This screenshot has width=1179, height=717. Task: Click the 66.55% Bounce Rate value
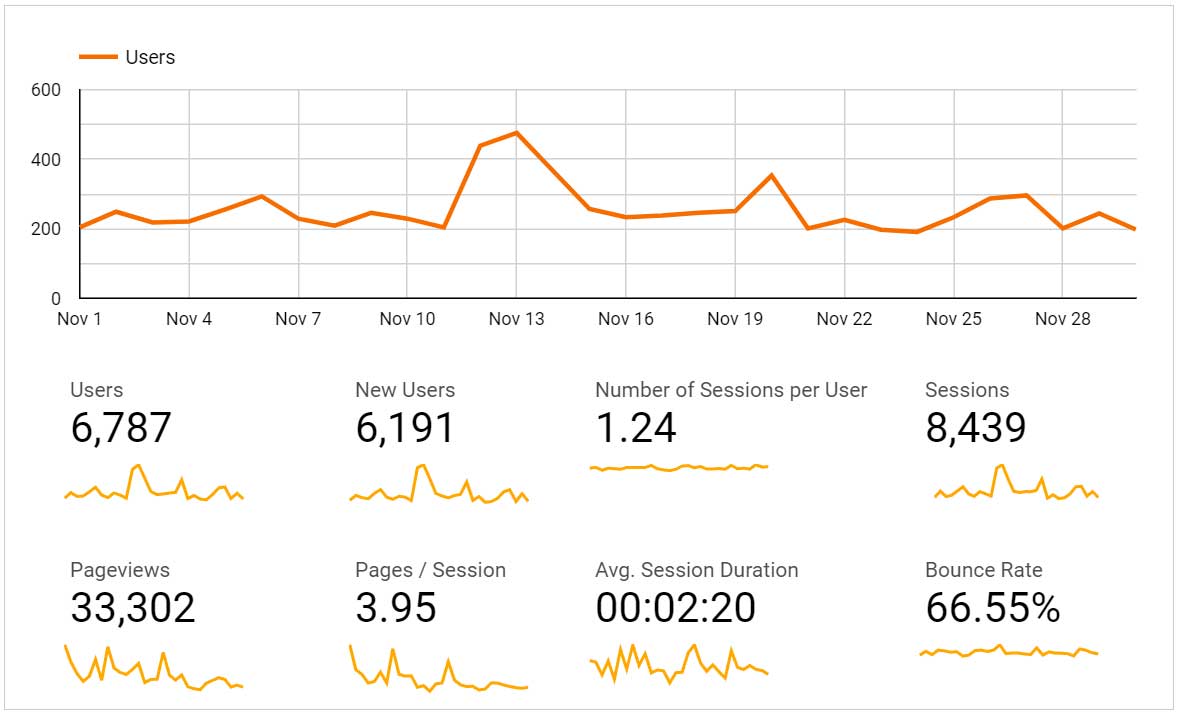coord(993,608)
